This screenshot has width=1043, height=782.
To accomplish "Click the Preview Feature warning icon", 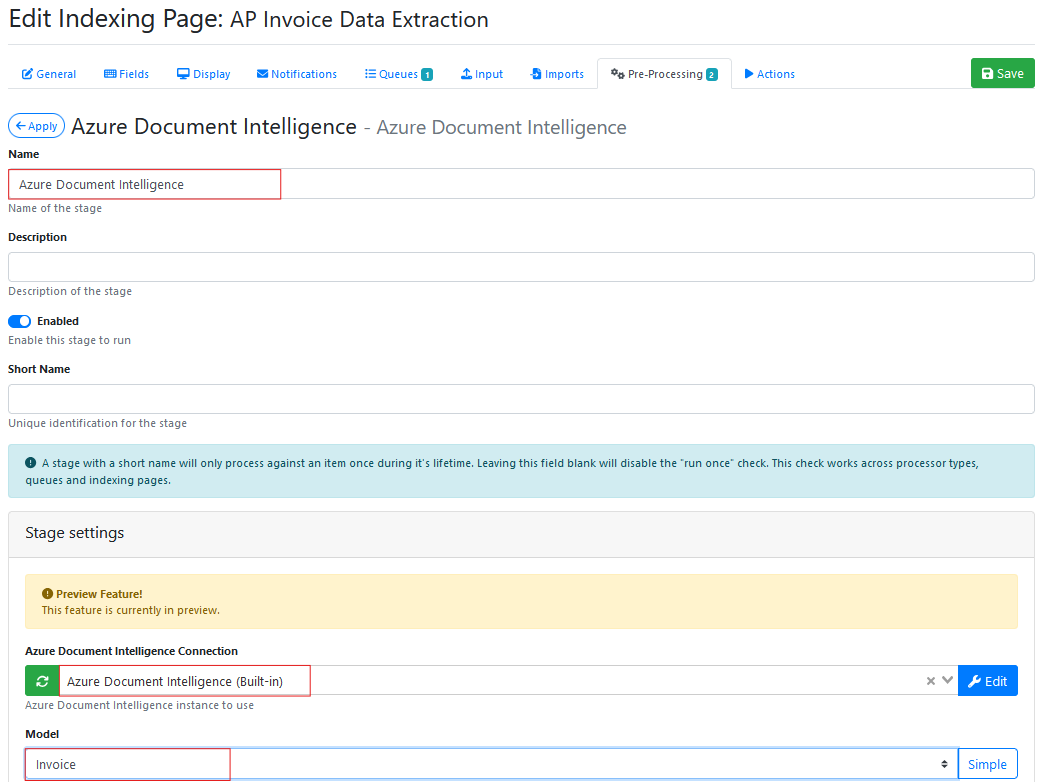I will click(x=47, y=594).
